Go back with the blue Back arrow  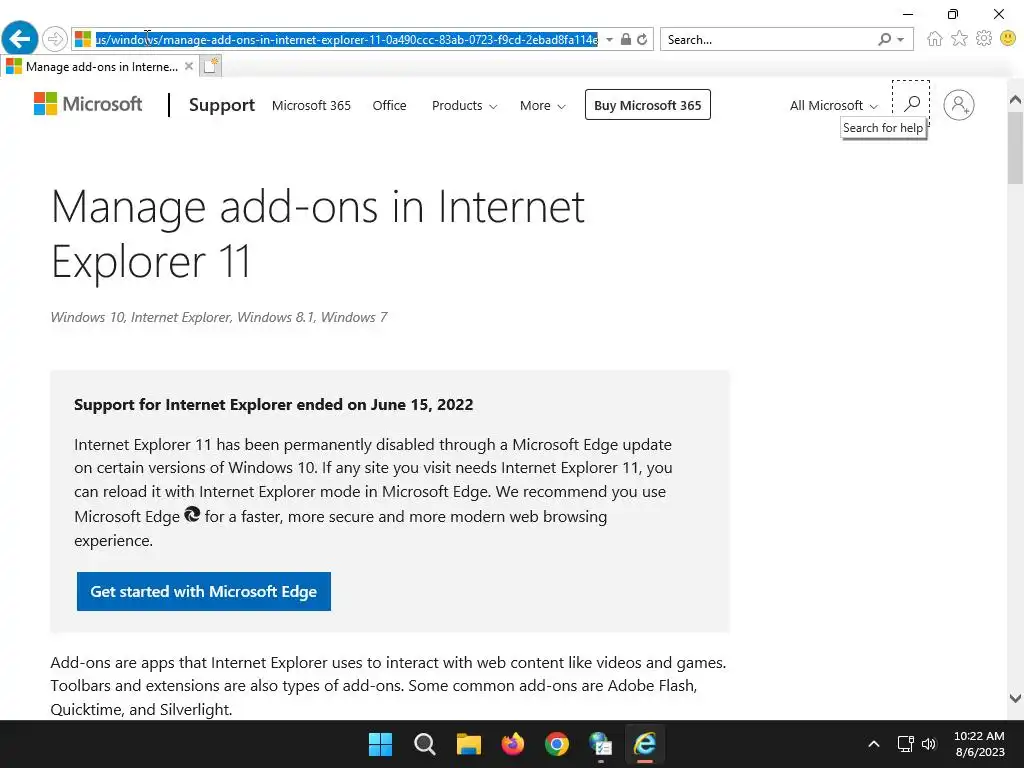click(x=20, y=39)
